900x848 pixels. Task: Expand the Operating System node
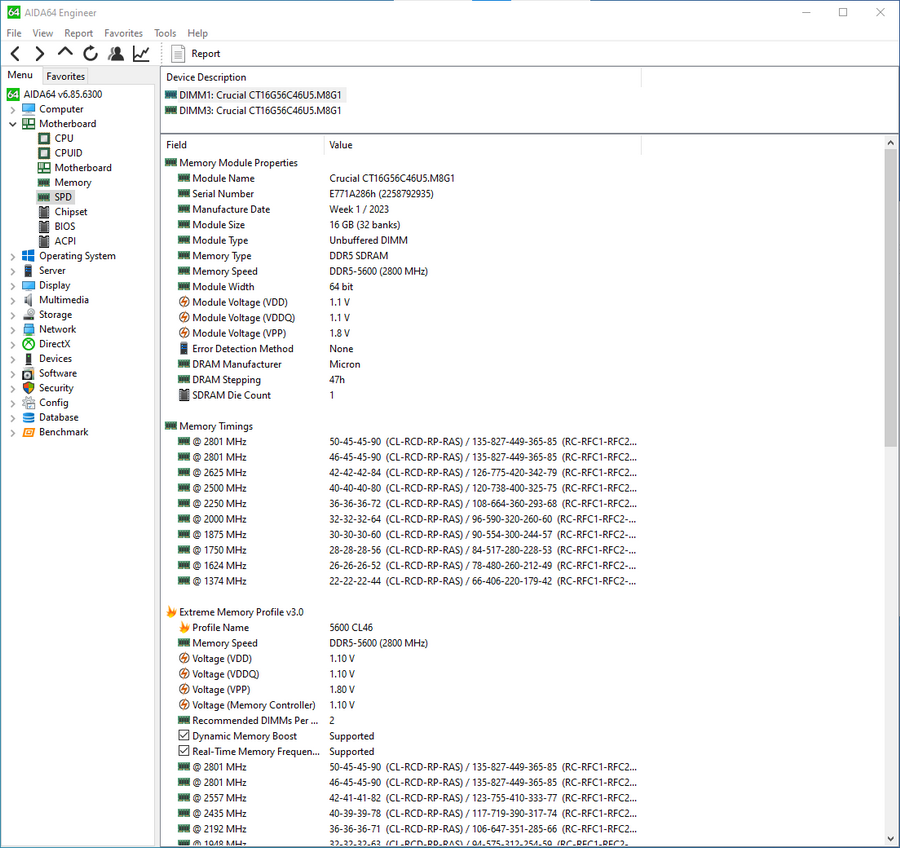pos(13,257)
